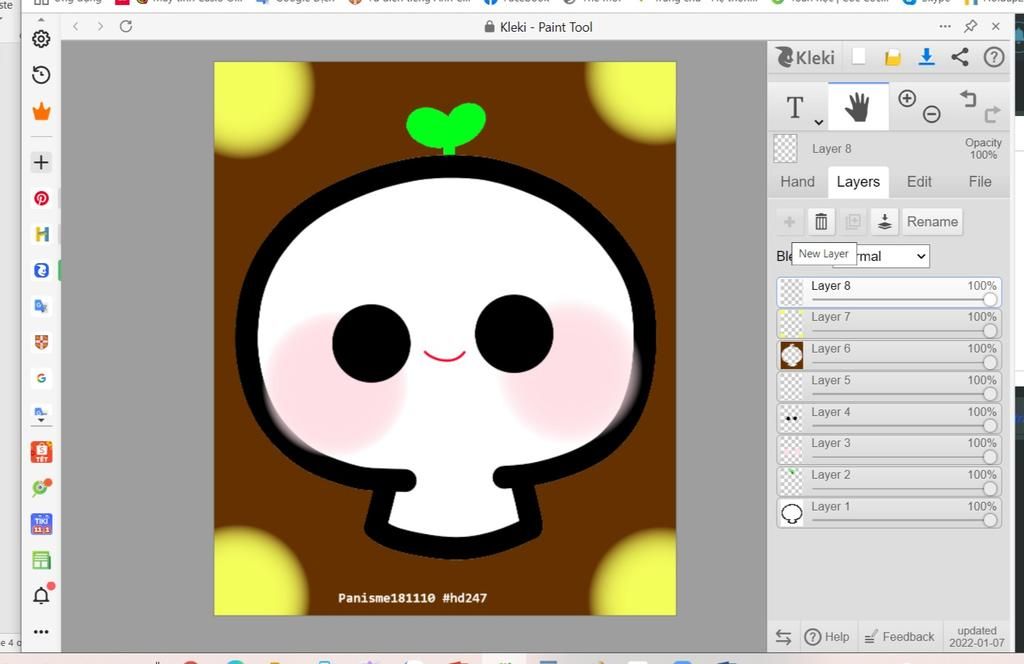This screenshot has width=1024, height=664.
Task: Add a new sidebar item with plus
Action: point(41,163)
